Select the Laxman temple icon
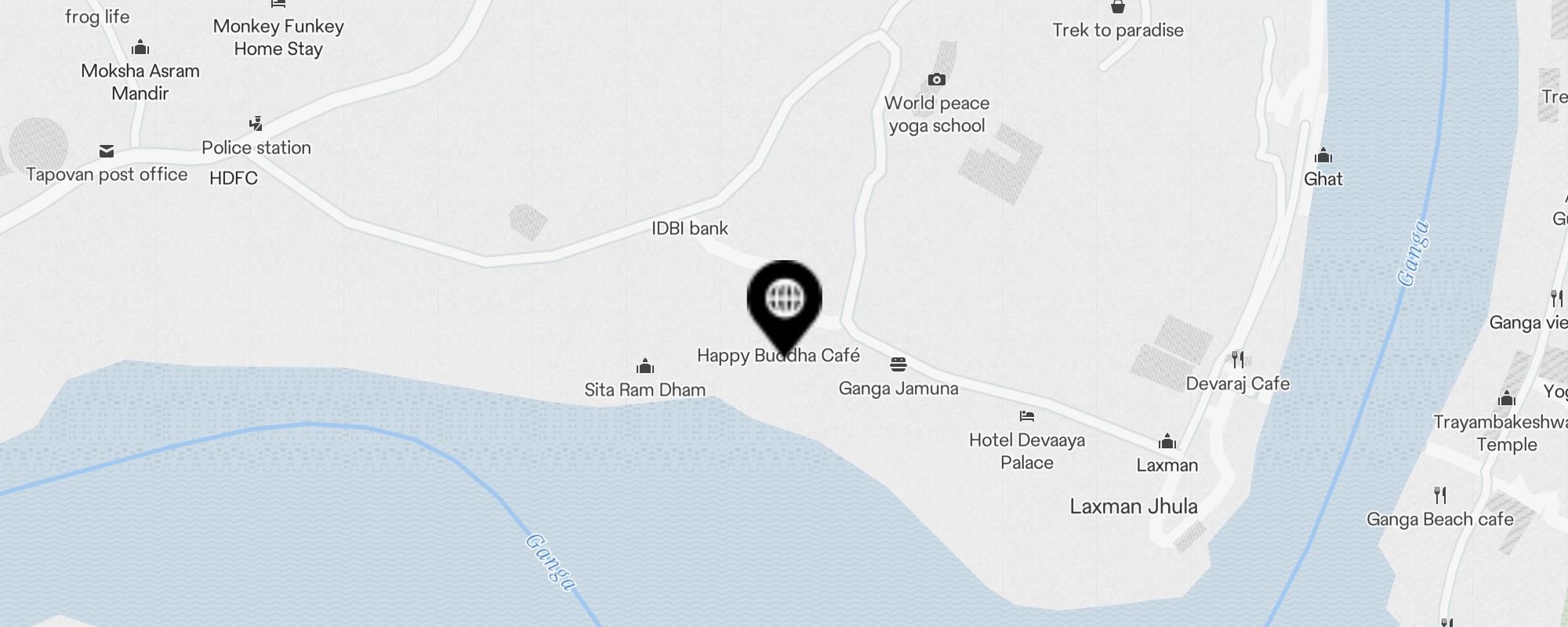 tap(1167, 441)
